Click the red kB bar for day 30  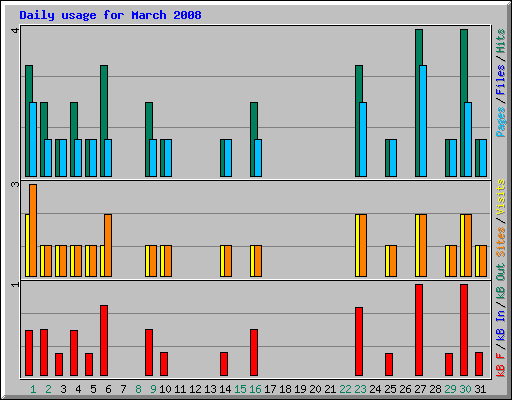tap(464, 330)
